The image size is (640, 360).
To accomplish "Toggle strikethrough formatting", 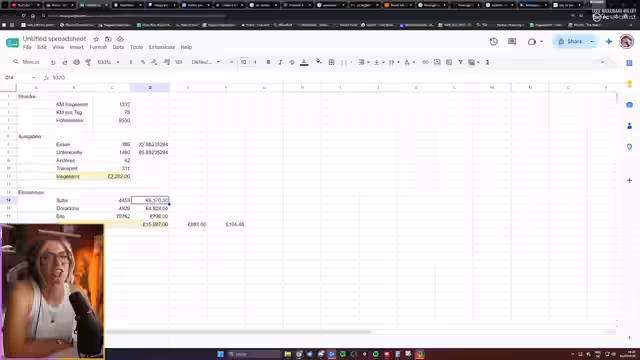I will click(292, 62).
